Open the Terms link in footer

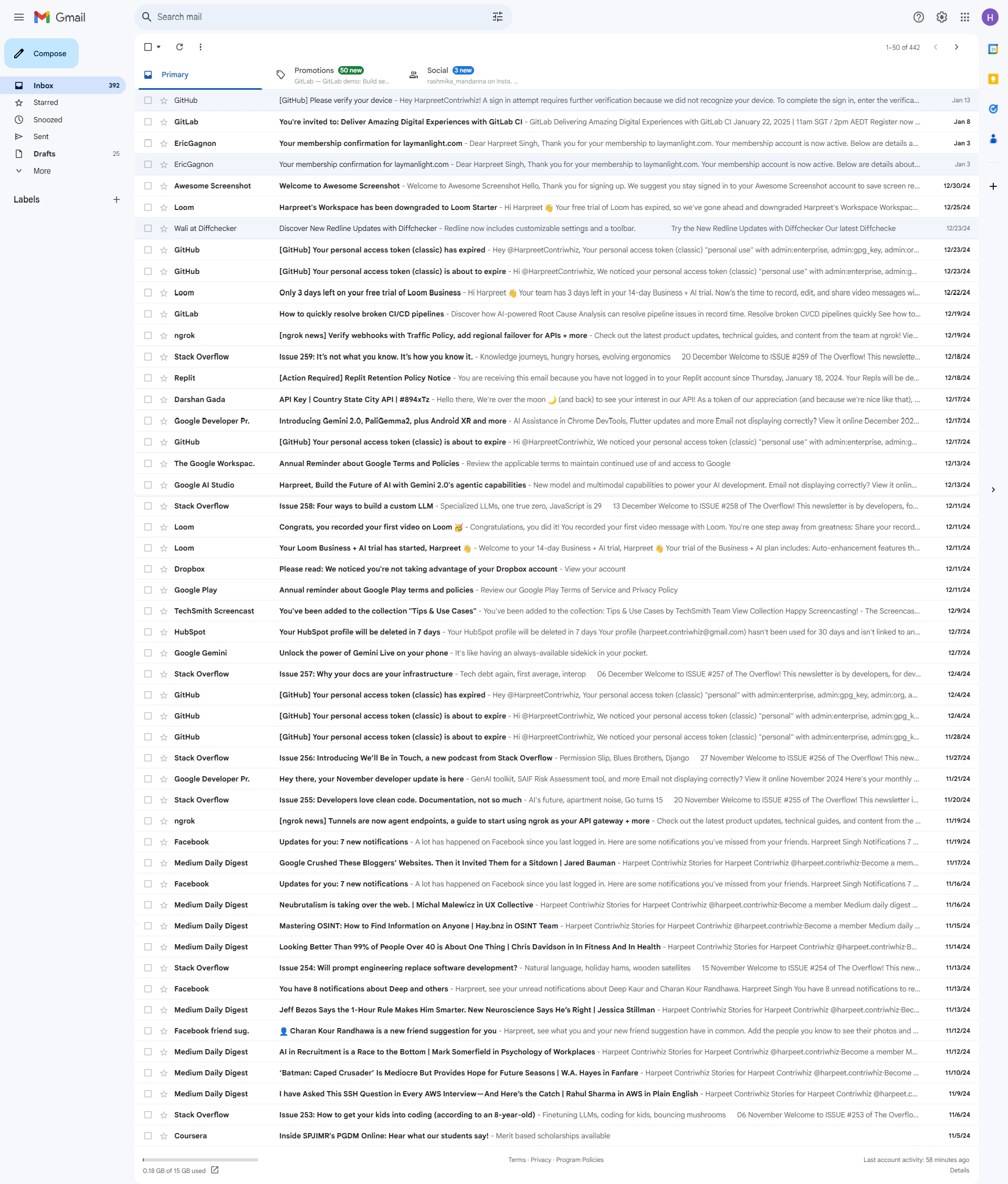tap(517, 1159)
